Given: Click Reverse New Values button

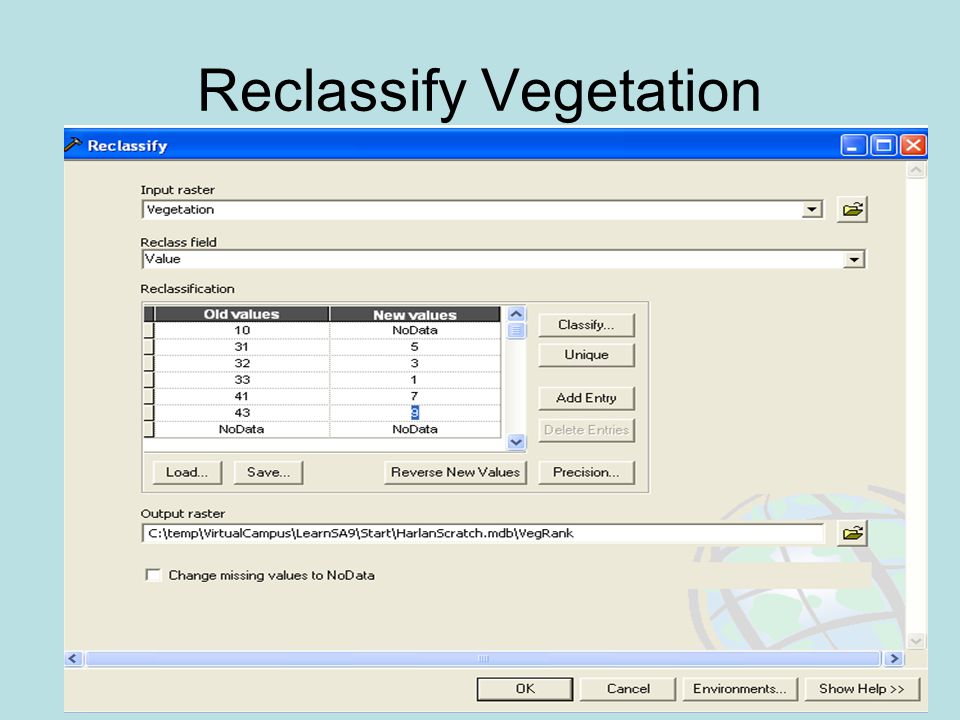Looking at the screenshot, I should click(455, 472).
